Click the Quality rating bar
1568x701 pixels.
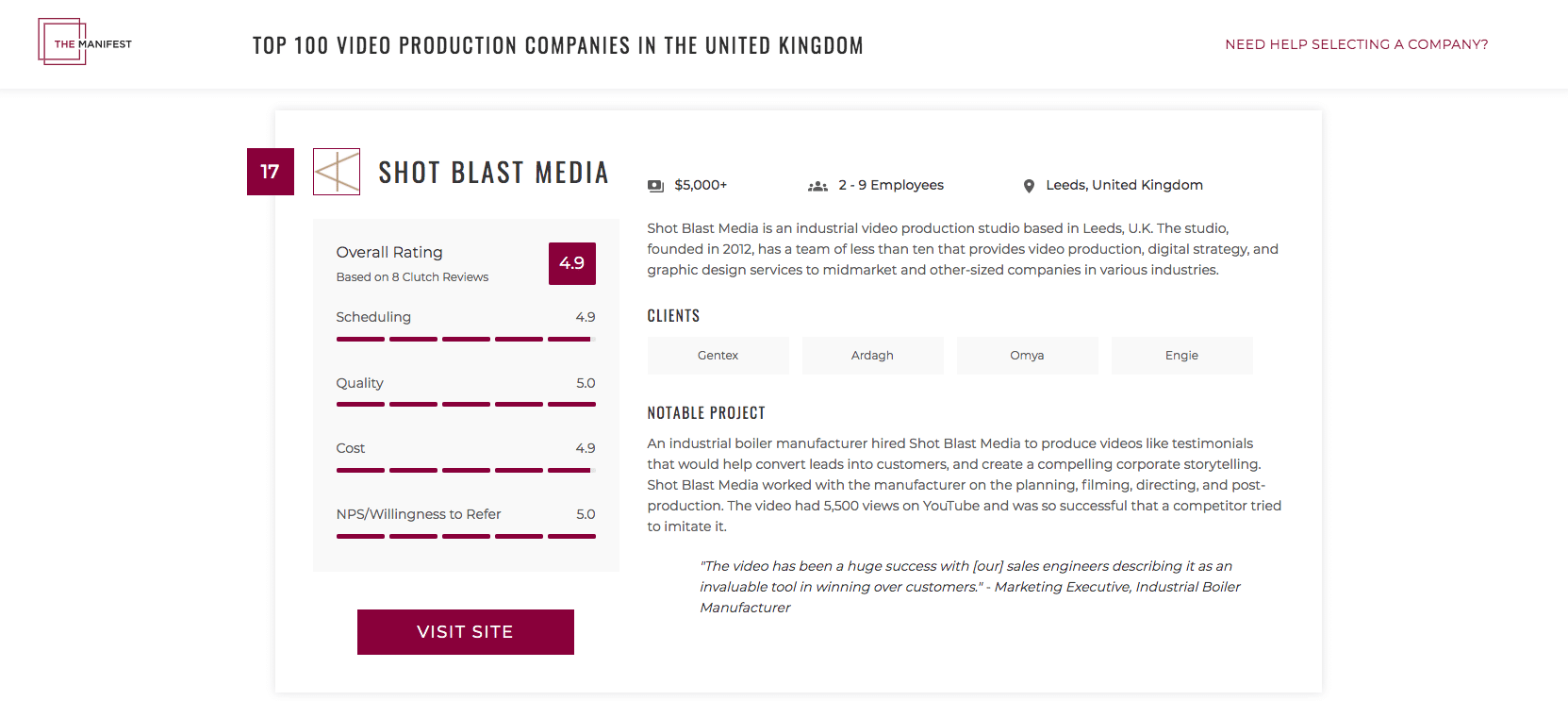click(466, 405)
